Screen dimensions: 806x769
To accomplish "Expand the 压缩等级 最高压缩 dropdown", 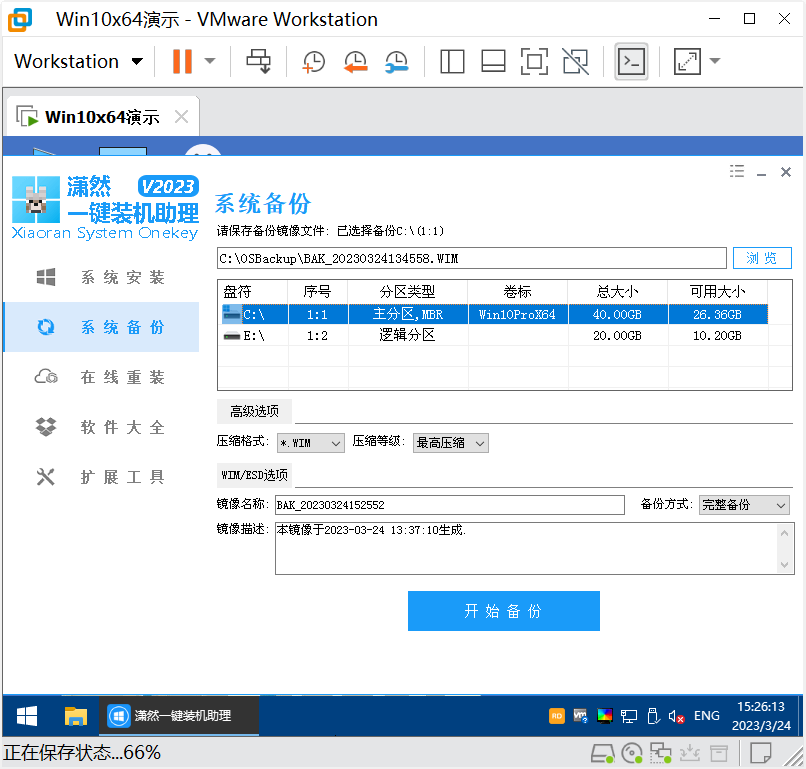I will (451, 443).
